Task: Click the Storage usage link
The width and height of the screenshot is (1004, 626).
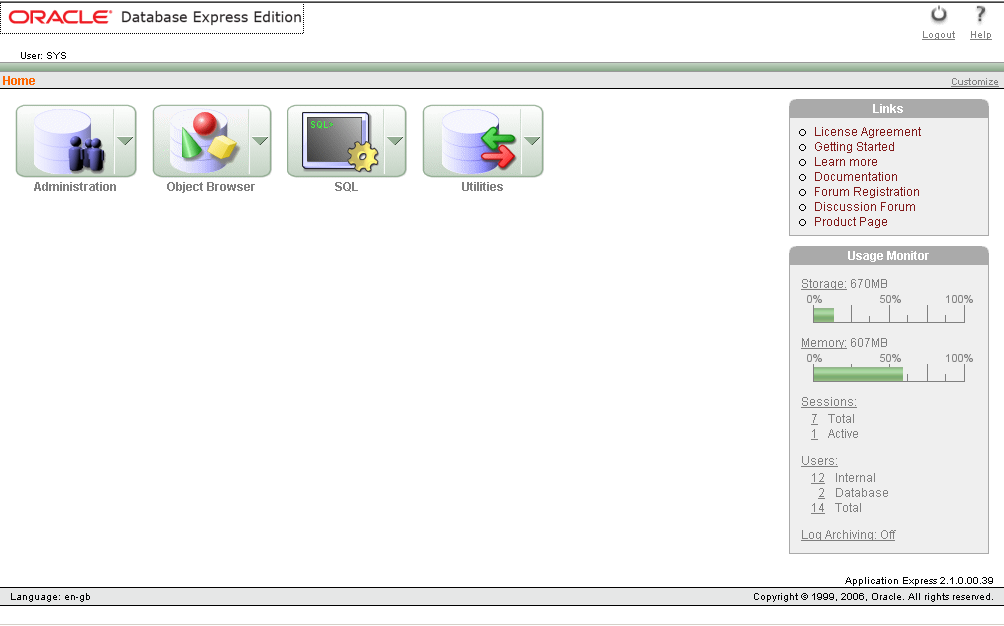Action: click(823, 284)
